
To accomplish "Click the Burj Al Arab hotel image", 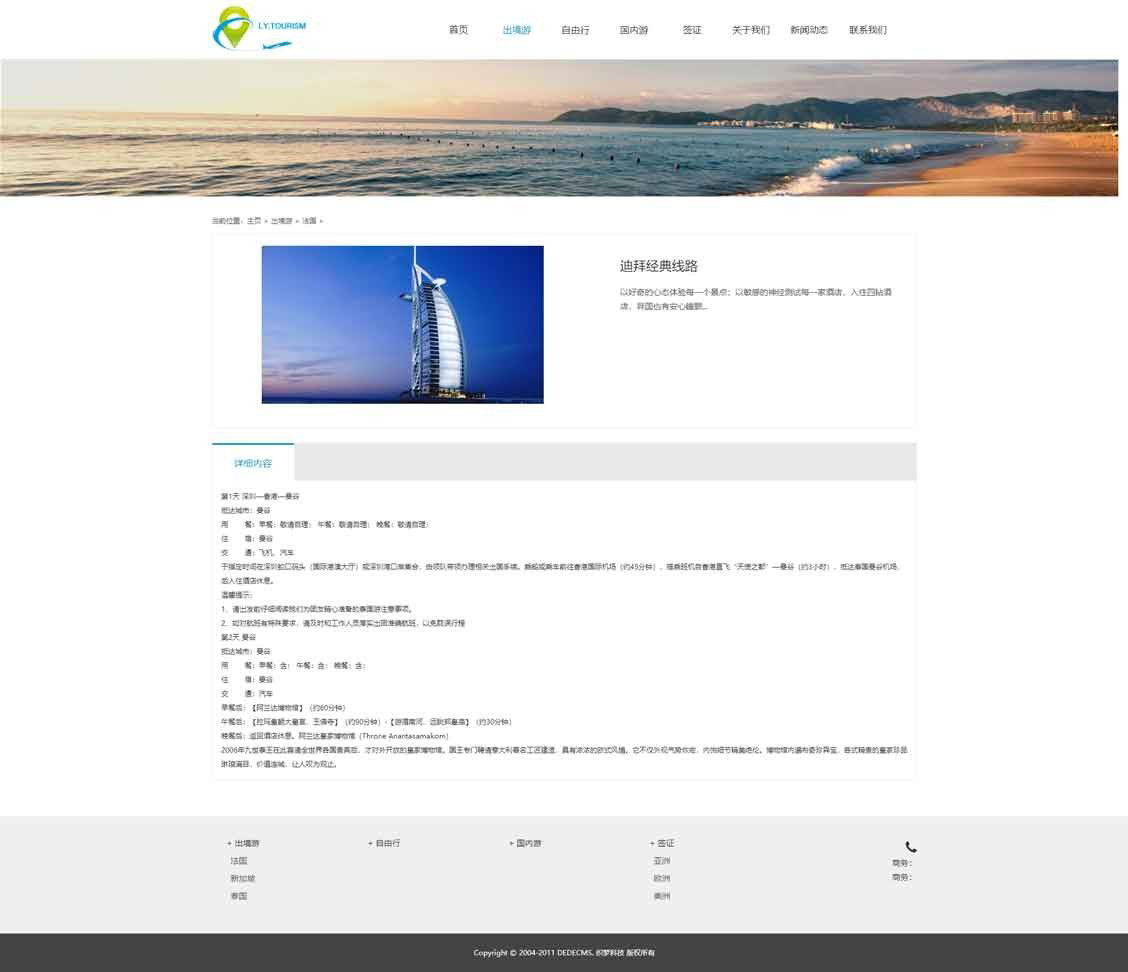I will coord(402,324).
